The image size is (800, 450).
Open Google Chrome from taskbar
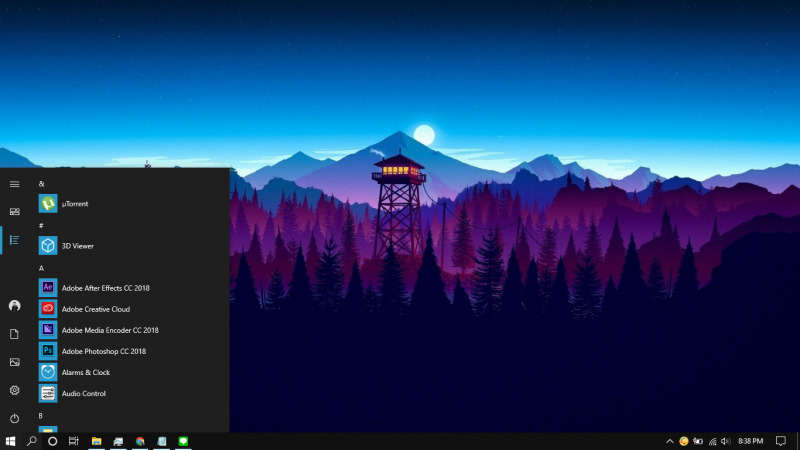point(140,441)
